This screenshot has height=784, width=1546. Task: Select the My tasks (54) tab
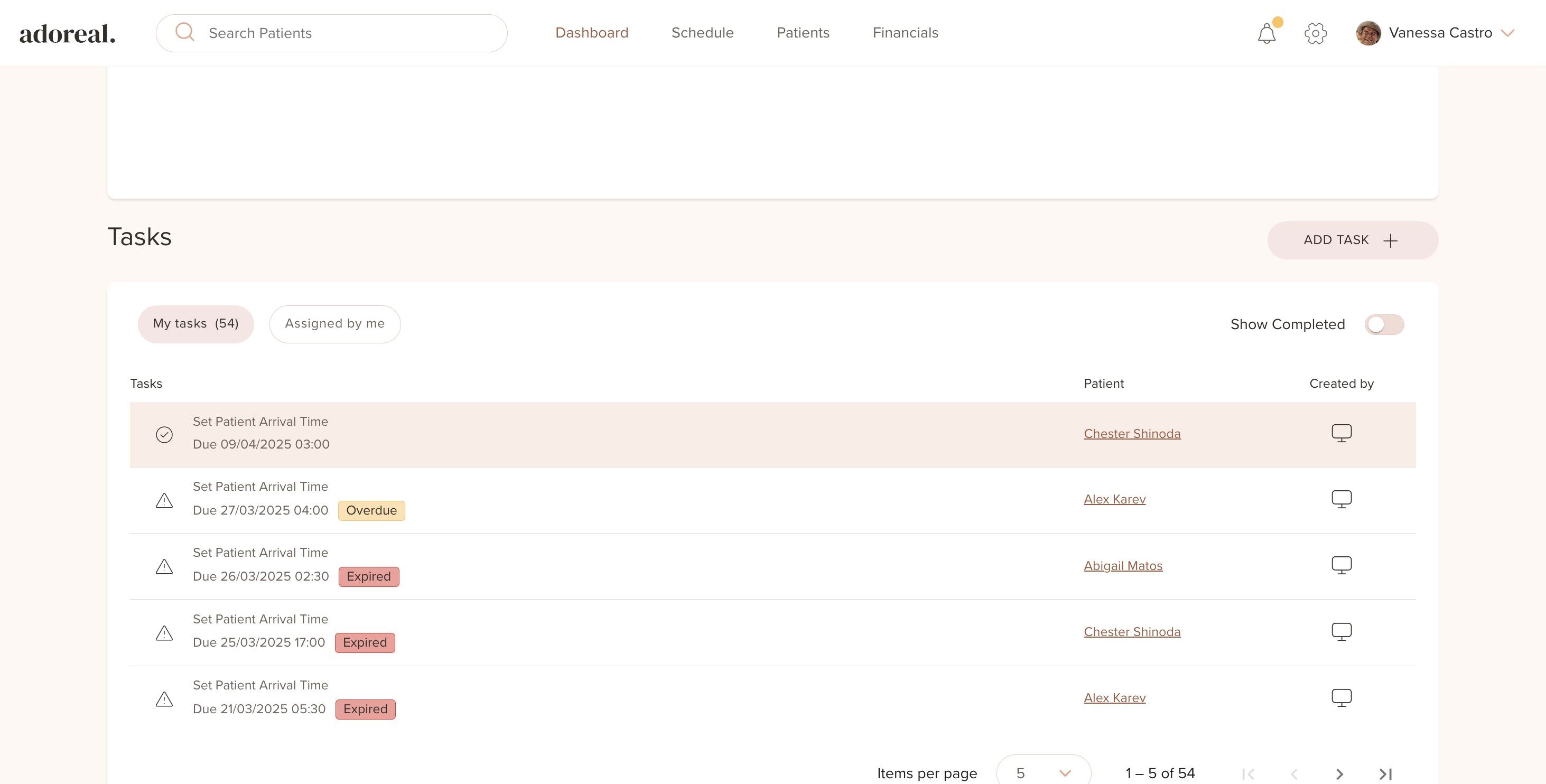point(195,324)
